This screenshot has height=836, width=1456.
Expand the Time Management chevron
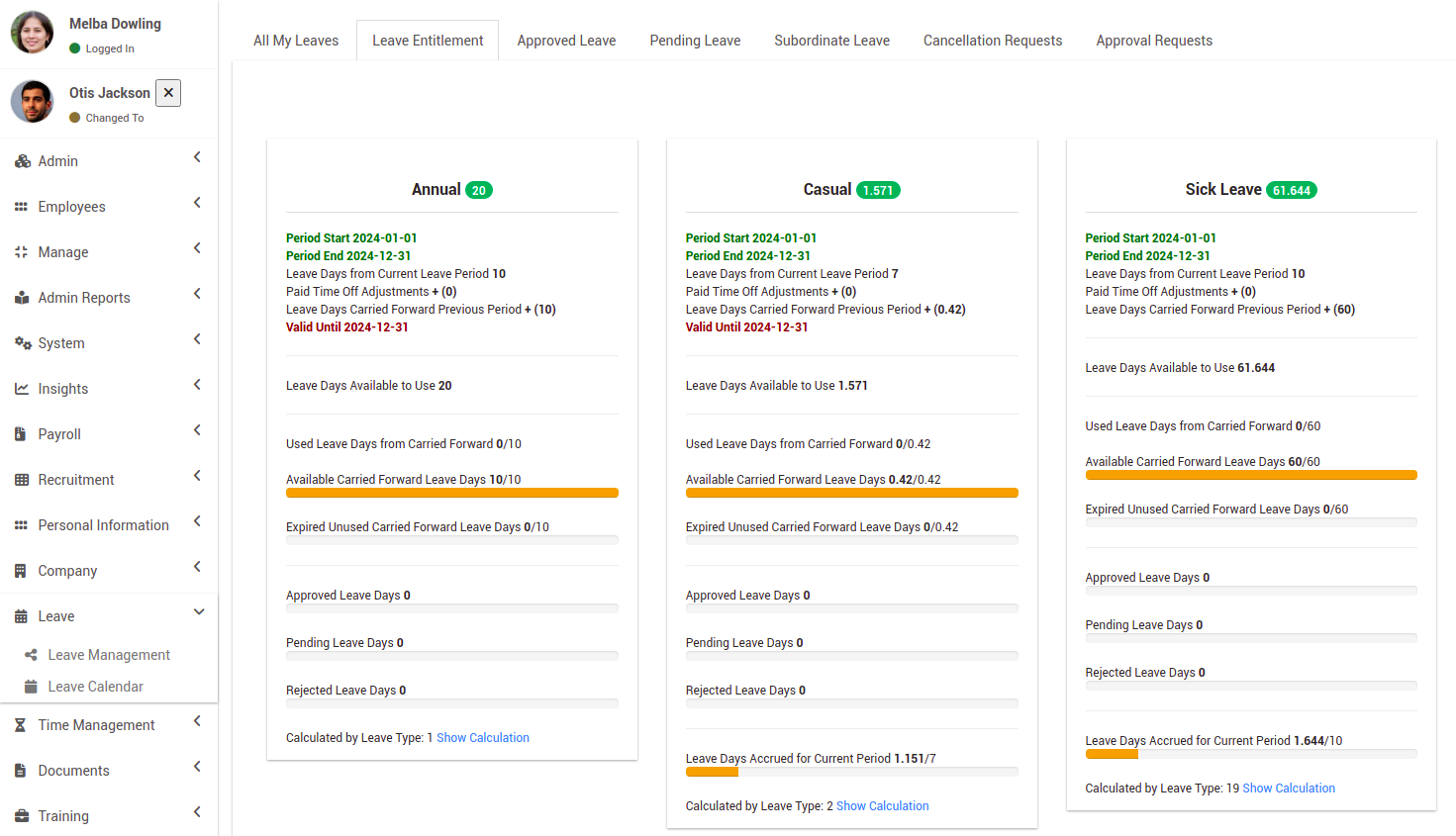[197, 721]
